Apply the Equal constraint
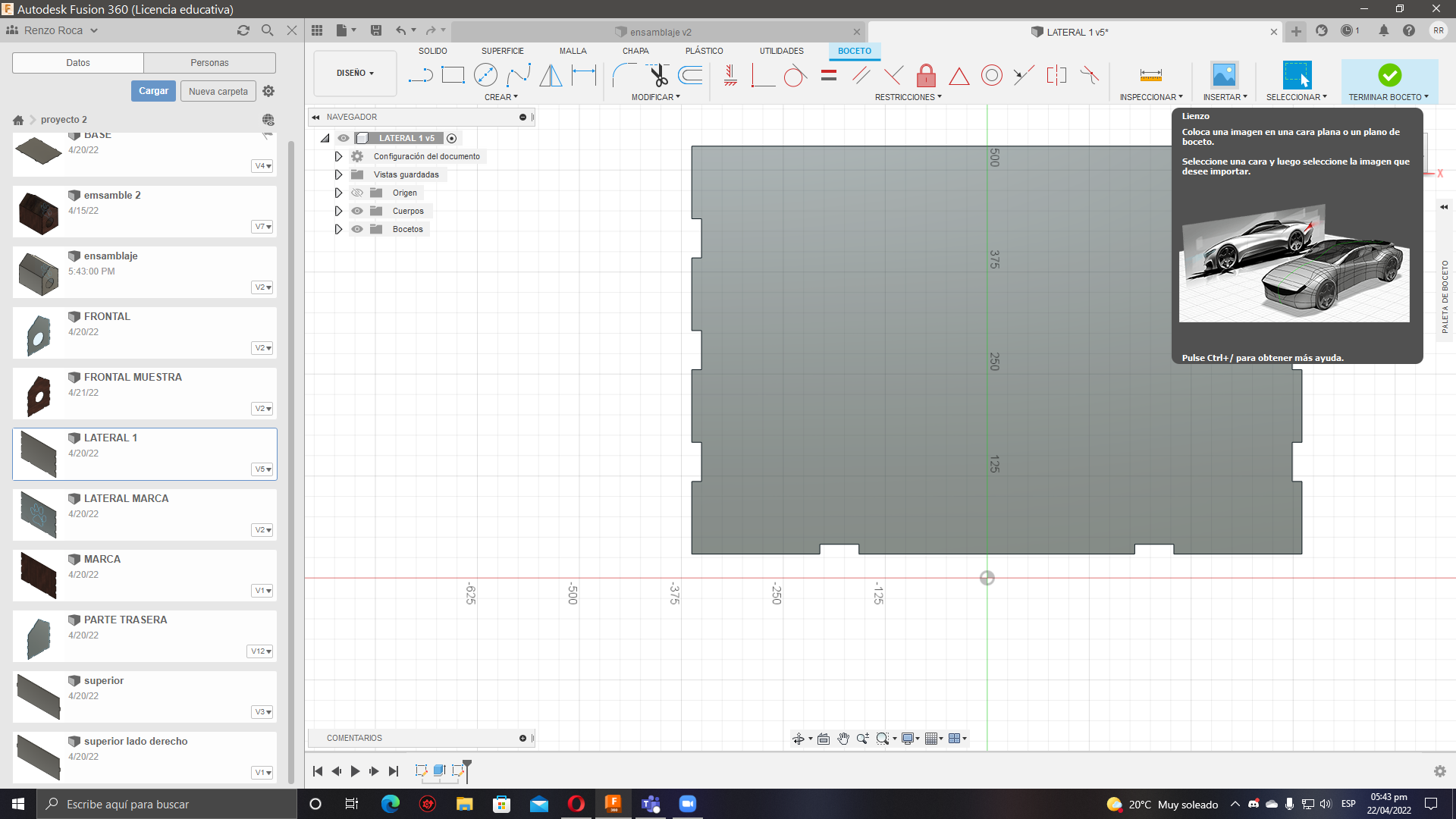1456x819 pixels. click(x=829, y=75)
